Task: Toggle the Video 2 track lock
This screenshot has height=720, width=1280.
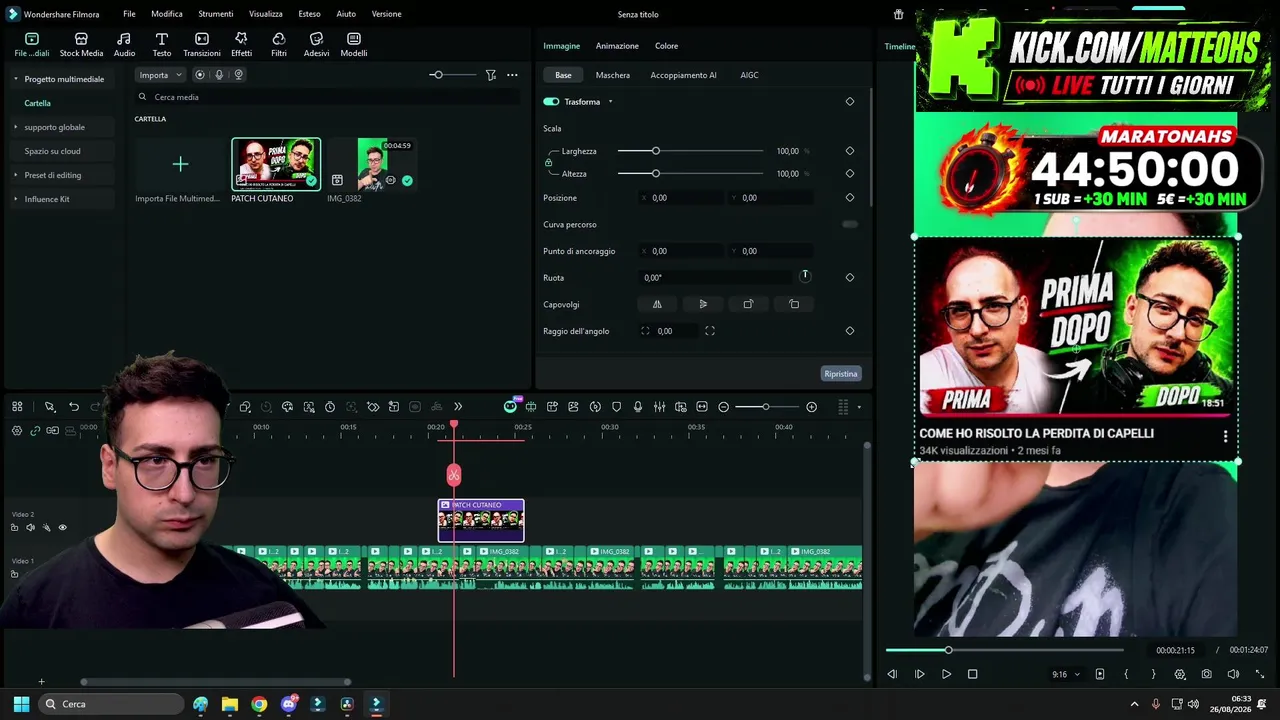Action: point(14,528)
